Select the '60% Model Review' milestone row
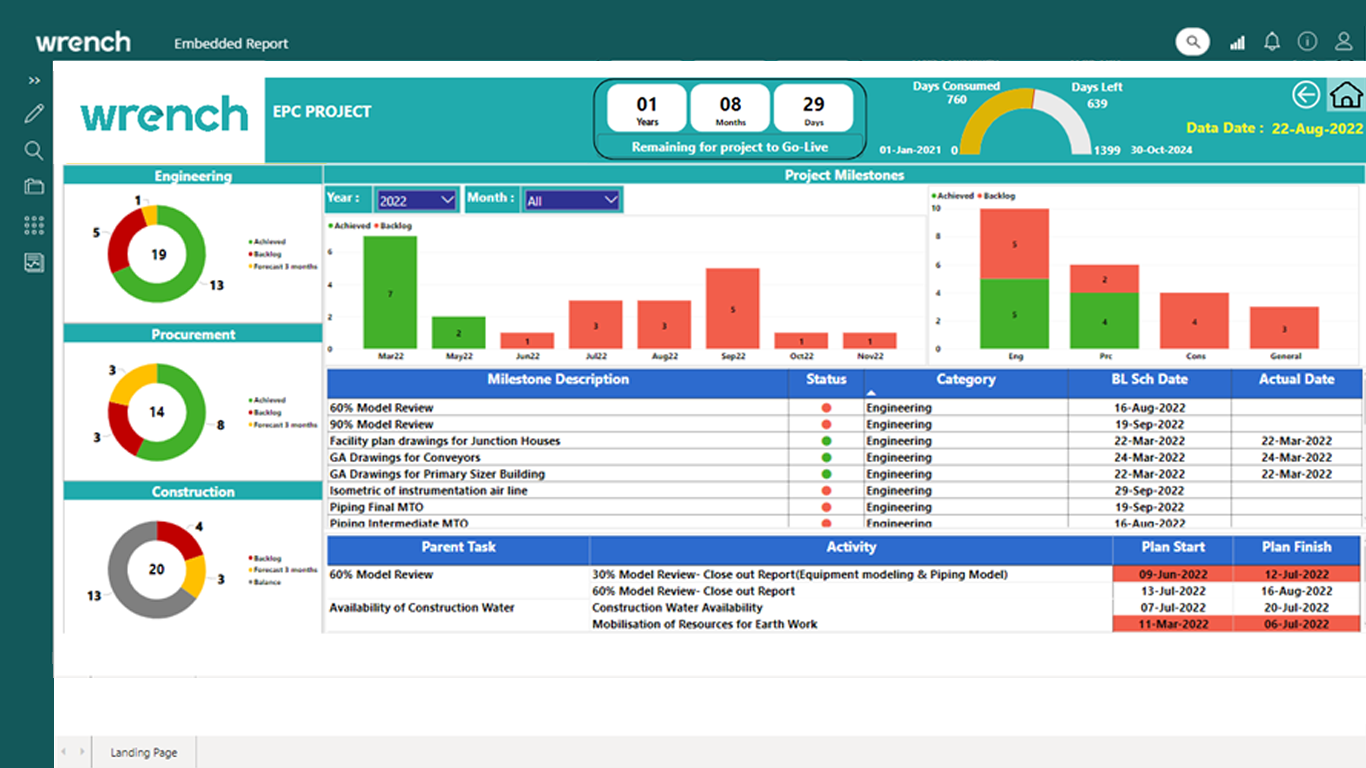 point(845,408)
